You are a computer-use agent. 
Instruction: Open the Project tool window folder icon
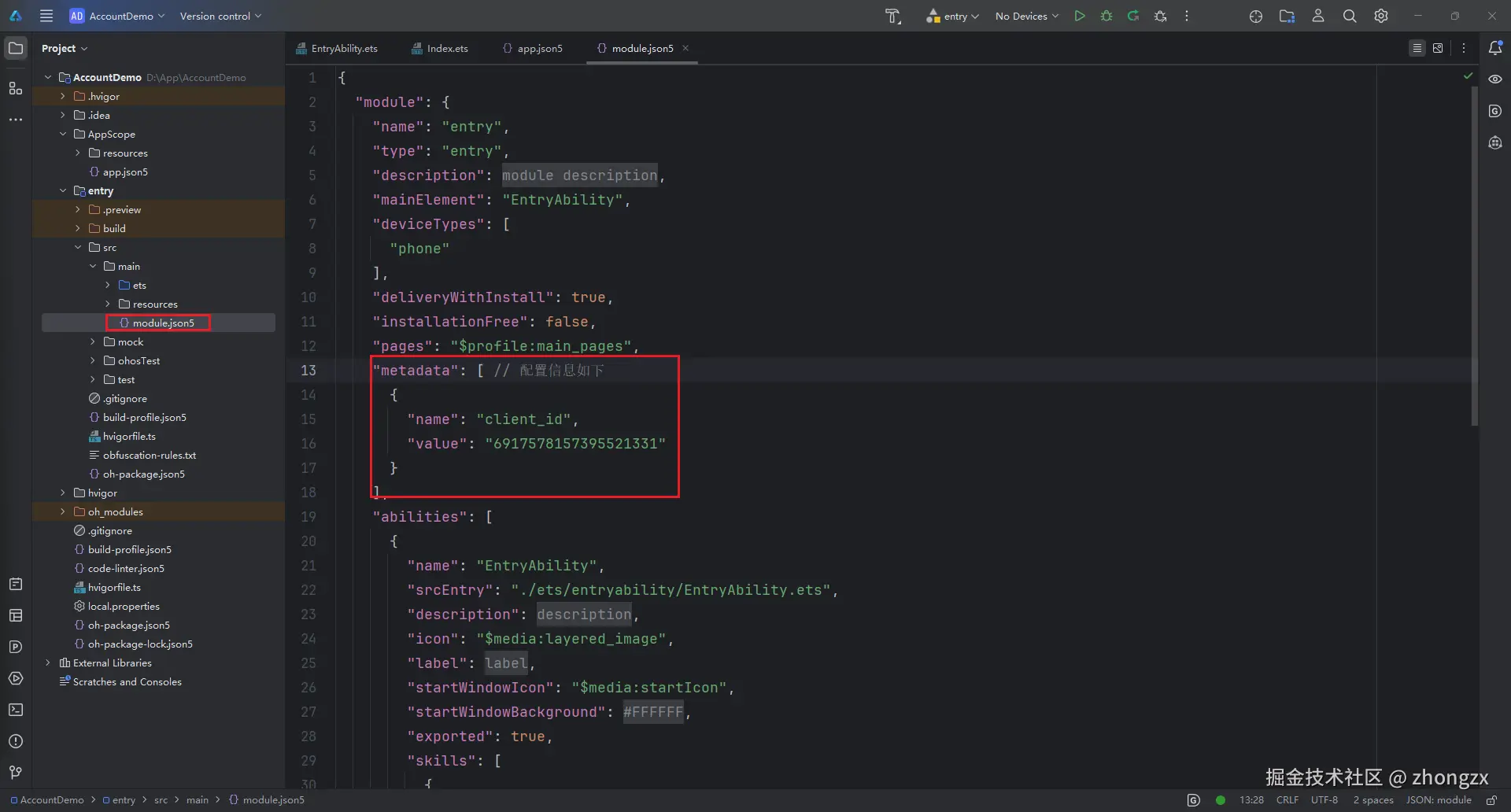(x=16, y=48)
